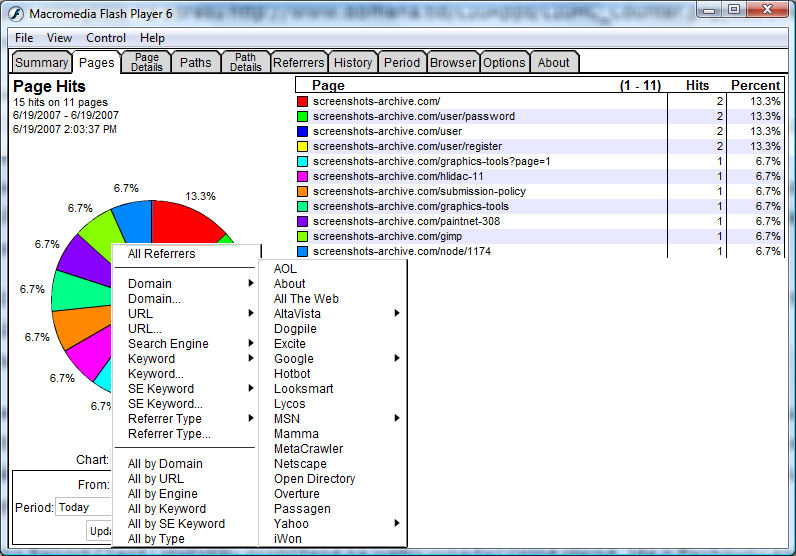Select All by Domain option

[x=165, y=464]
